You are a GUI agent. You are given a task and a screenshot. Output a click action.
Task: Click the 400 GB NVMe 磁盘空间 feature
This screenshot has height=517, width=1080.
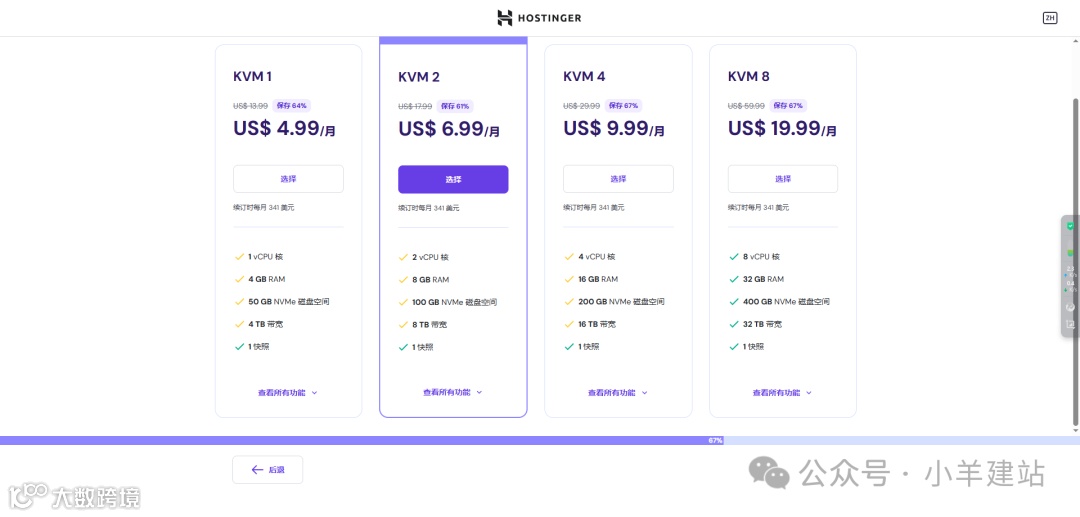coord(786,302)
